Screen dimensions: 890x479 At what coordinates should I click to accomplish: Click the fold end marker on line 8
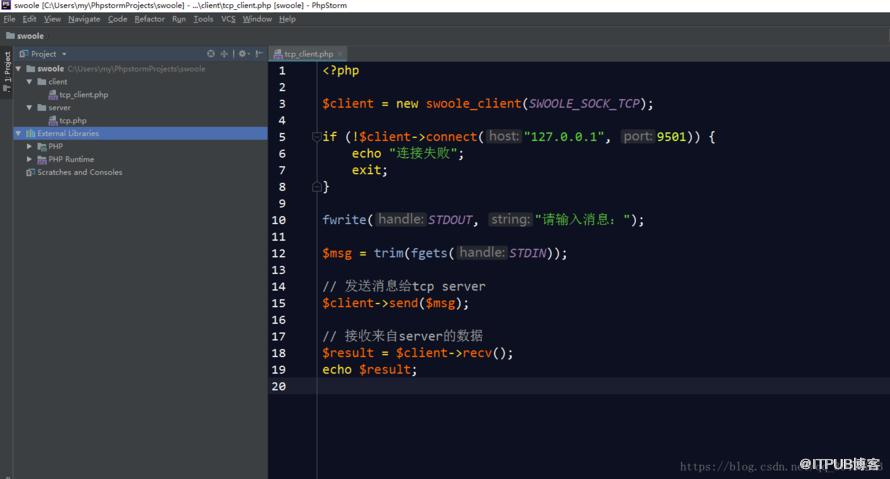point(317,187)
